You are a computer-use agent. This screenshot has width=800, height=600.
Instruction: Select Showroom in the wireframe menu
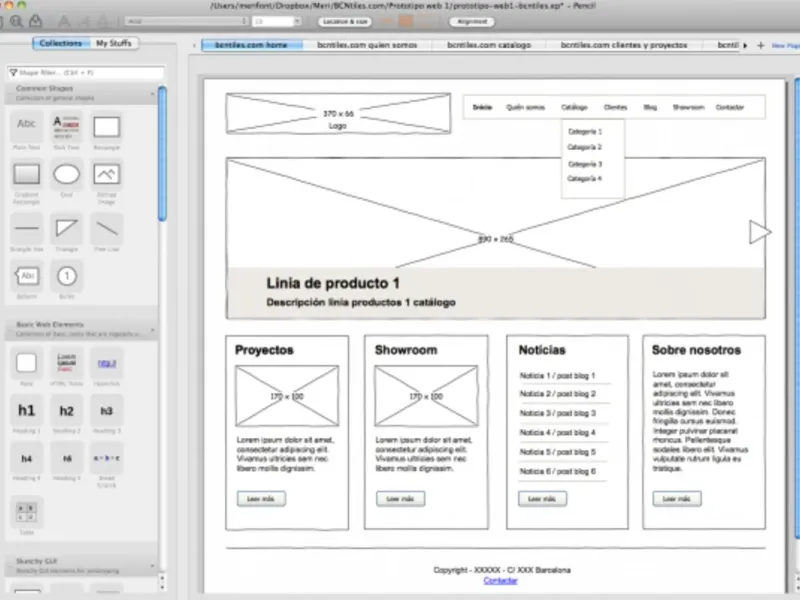tap(688, 107)
